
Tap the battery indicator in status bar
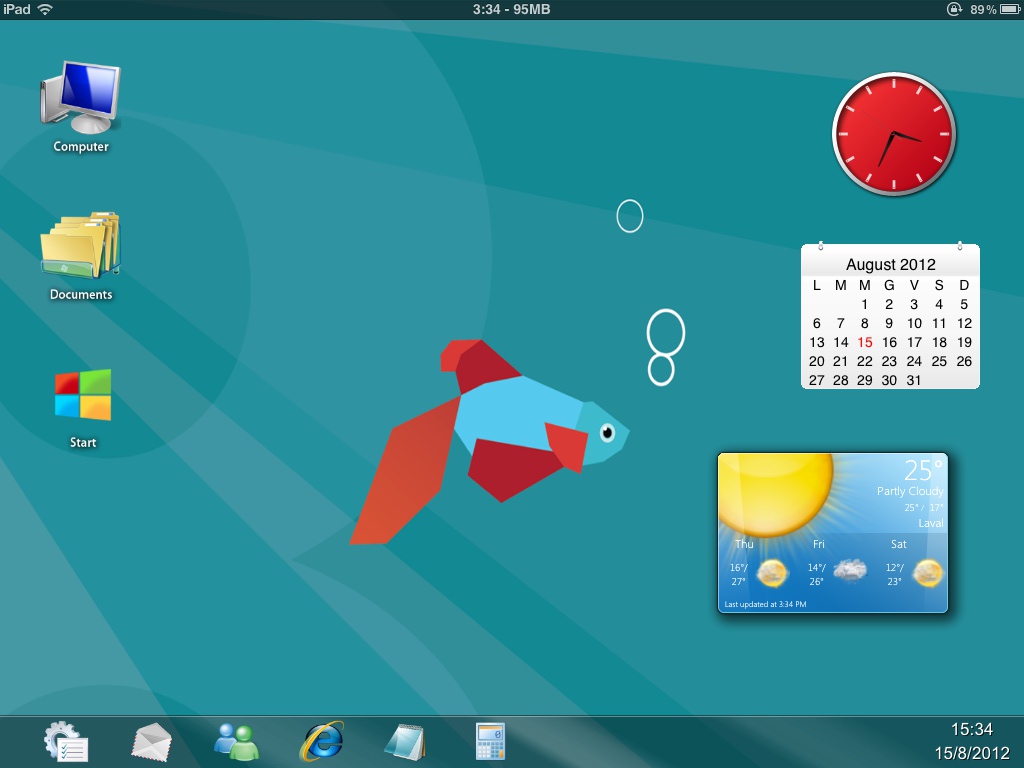pyautogui.click(x=1010, y=9)
